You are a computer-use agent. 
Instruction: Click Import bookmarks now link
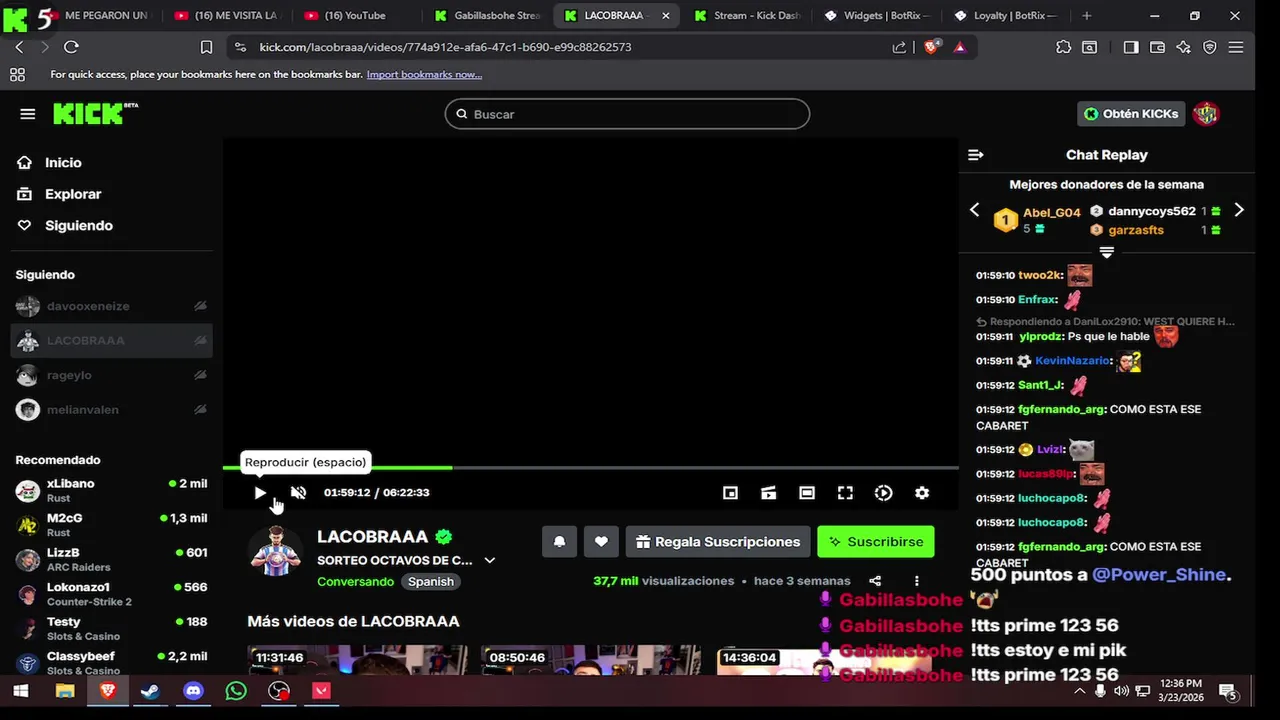424,75
